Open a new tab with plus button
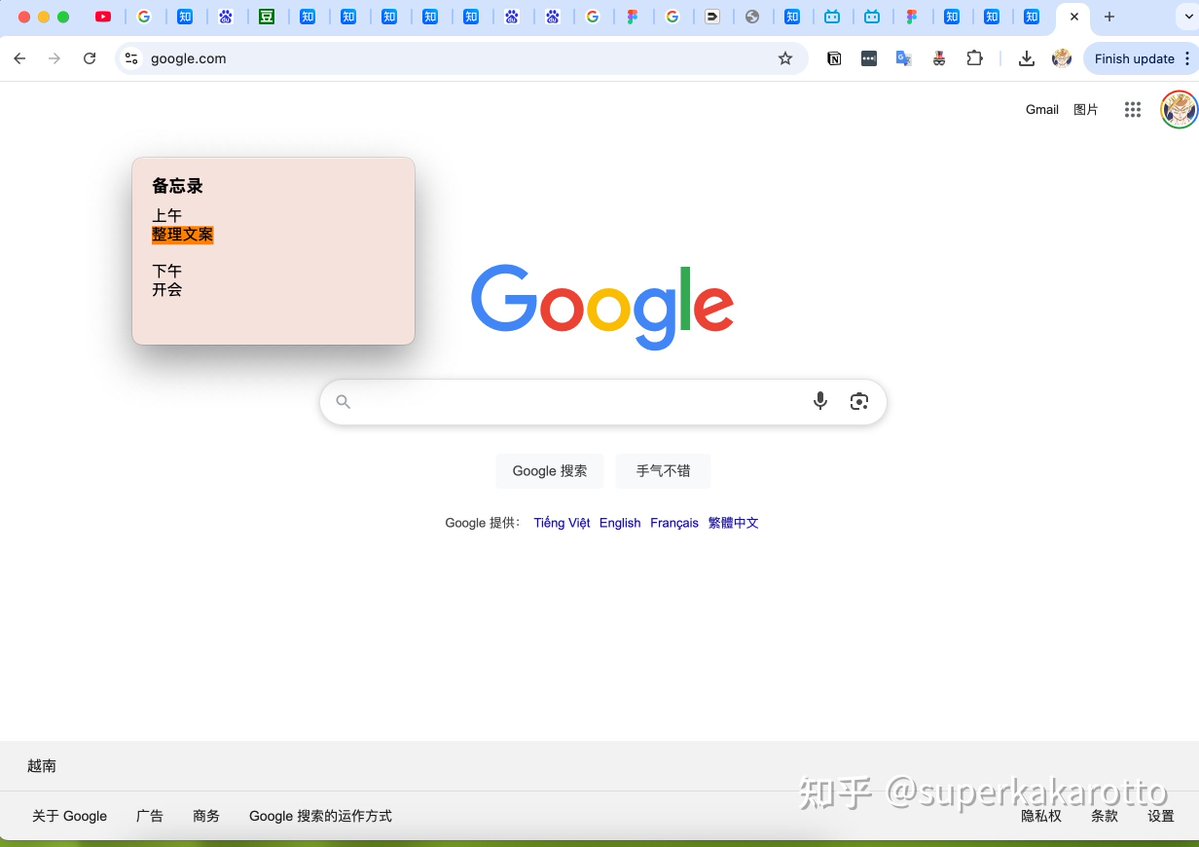The image size is (1199, 847). pos(1110,17)
